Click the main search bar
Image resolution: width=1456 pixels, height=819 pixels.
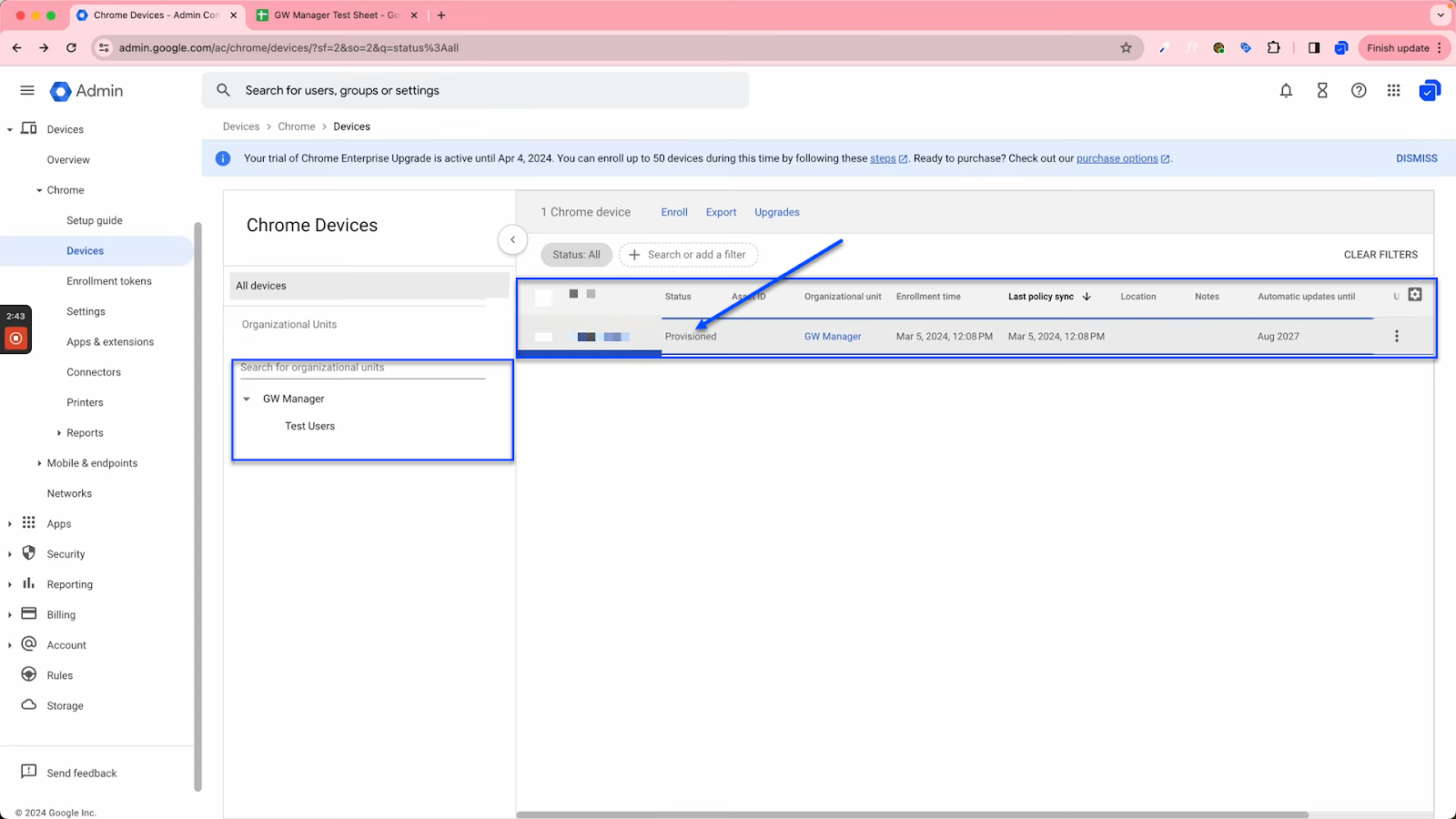click(x=475, y=90)
